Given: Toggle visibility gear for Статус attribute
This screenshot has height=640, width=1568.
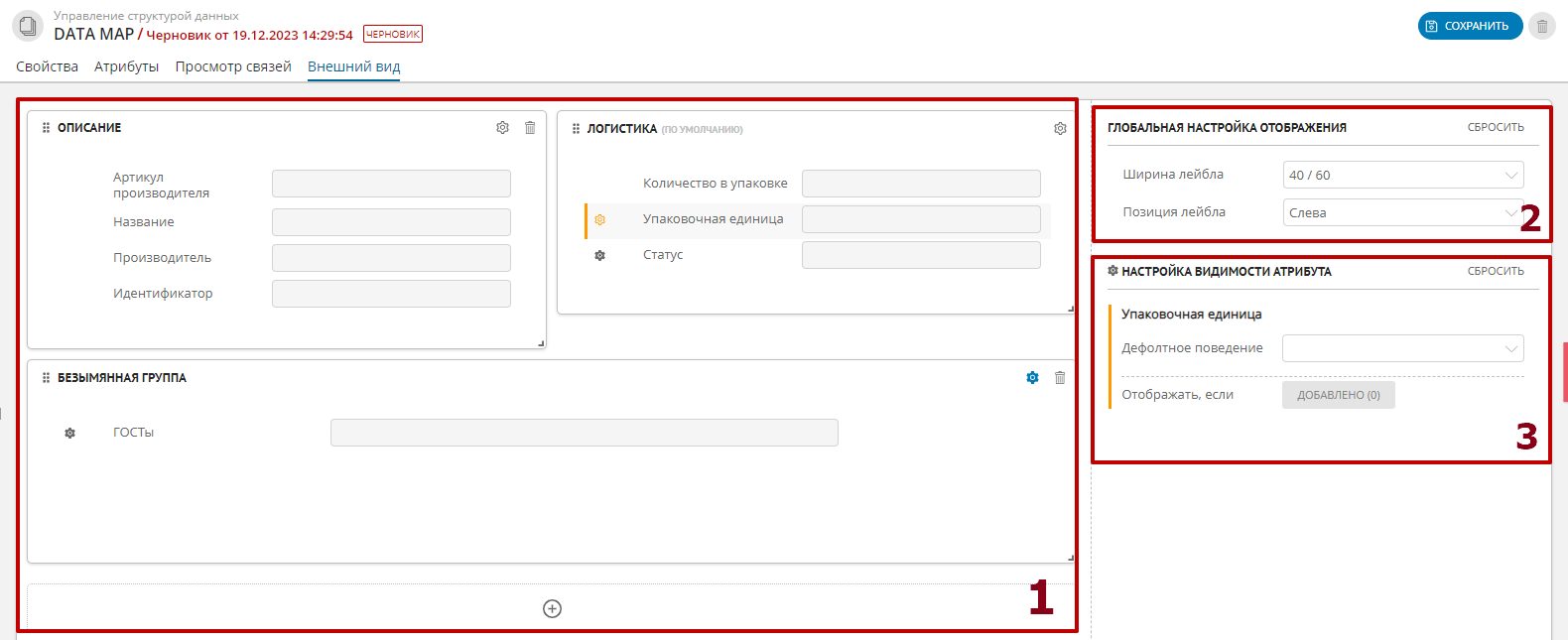Looking at the screenshot, I should click(599, 256).
